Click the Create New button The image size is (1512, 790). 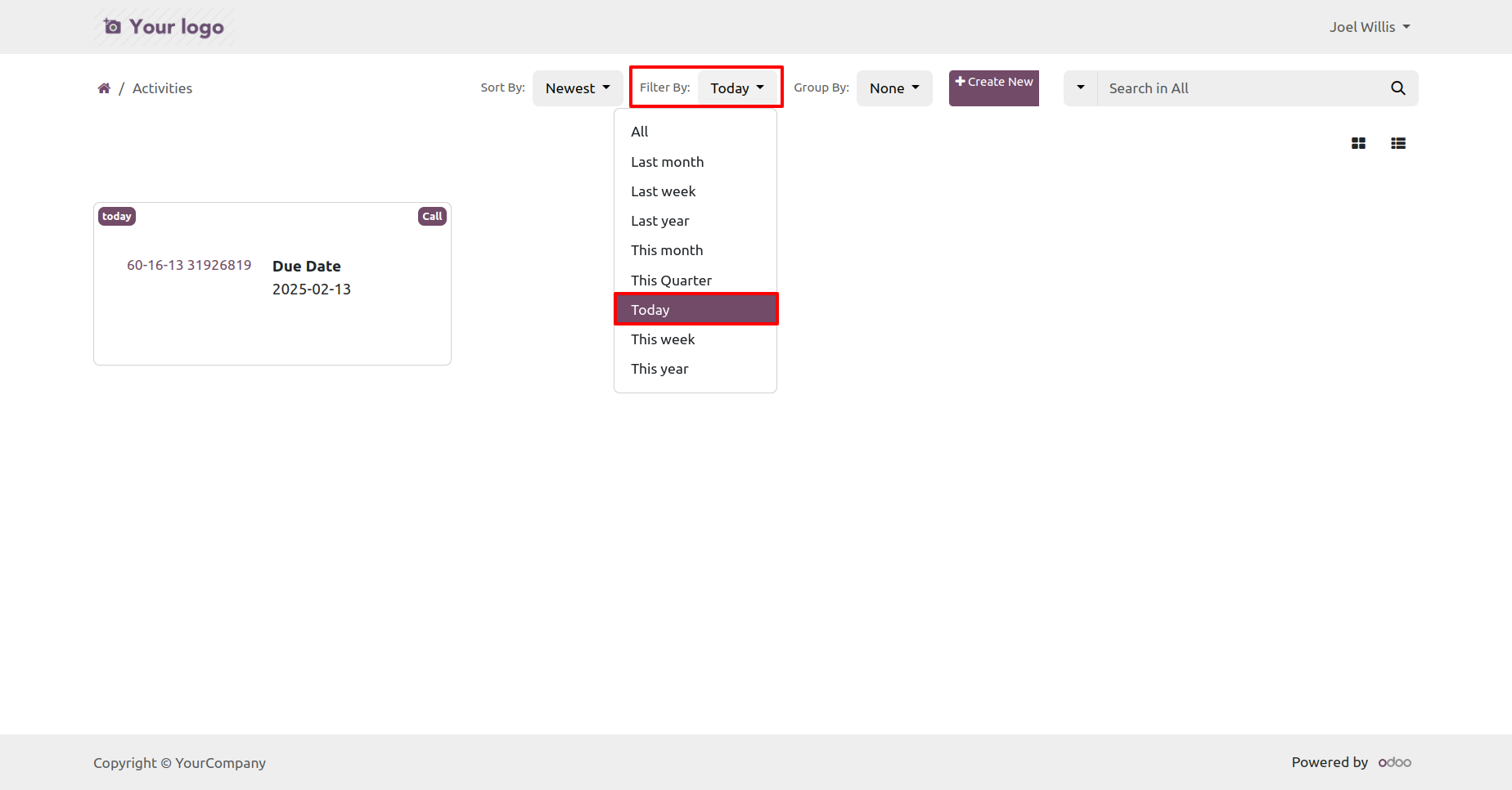[994, 88]
